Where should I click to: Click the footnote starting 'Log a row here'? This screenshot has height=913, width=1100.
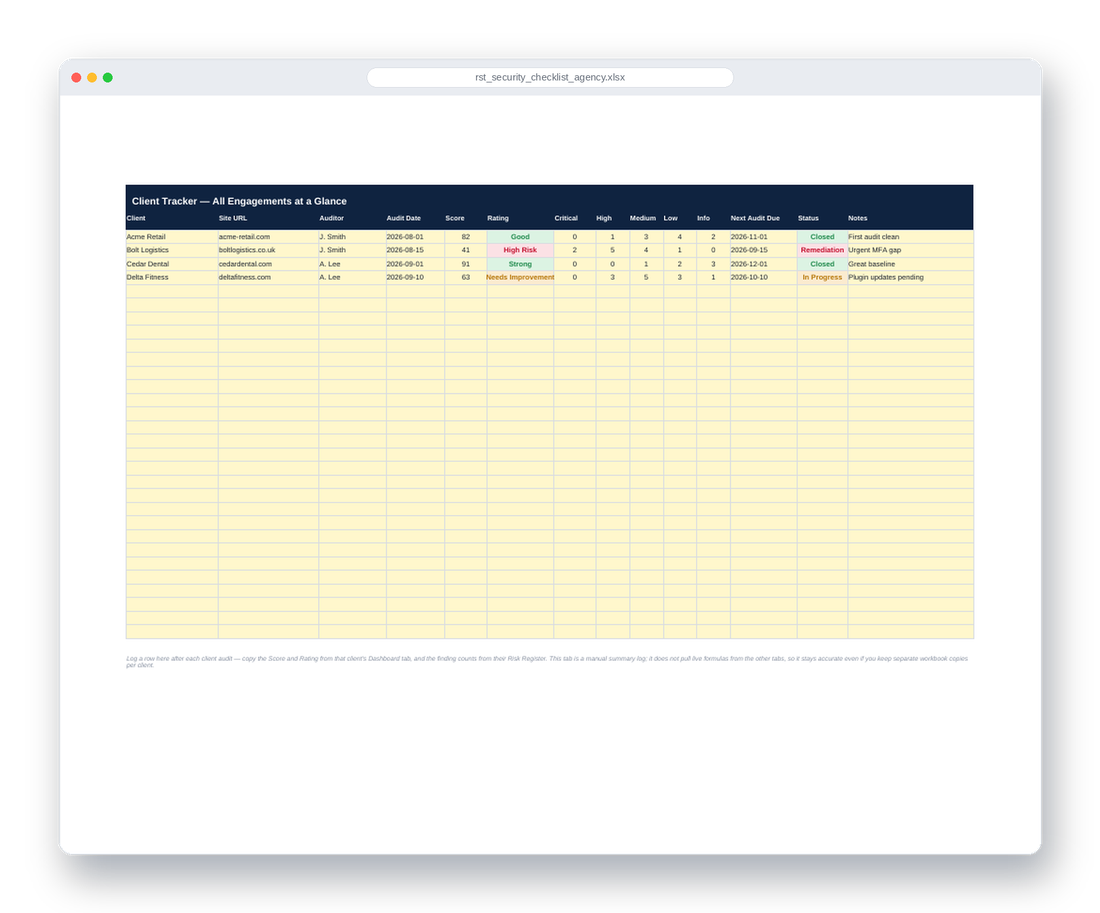click(x=547, y=662)
